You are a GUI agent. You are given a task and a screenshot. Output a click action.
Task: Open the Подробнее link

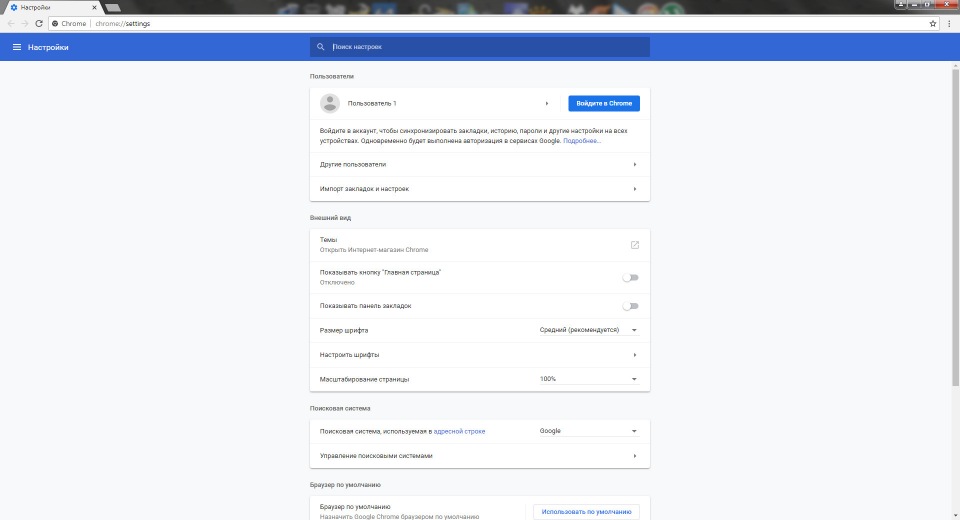[582, 141]
